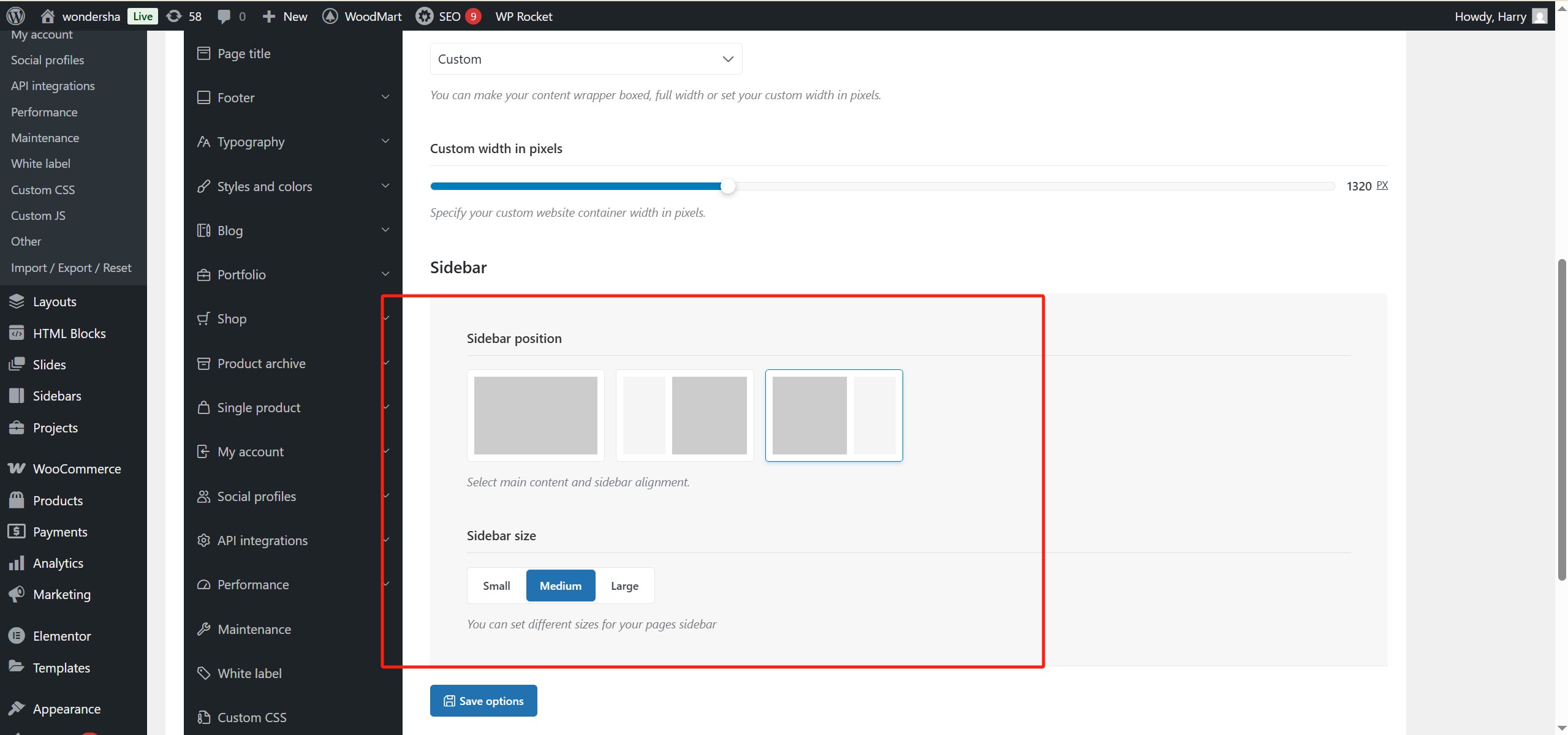Image resolution: width=1568 pixels, height=735 pixels.
Task: Click the WooCommerce icon in sidebar
Action: click(17, 469)
